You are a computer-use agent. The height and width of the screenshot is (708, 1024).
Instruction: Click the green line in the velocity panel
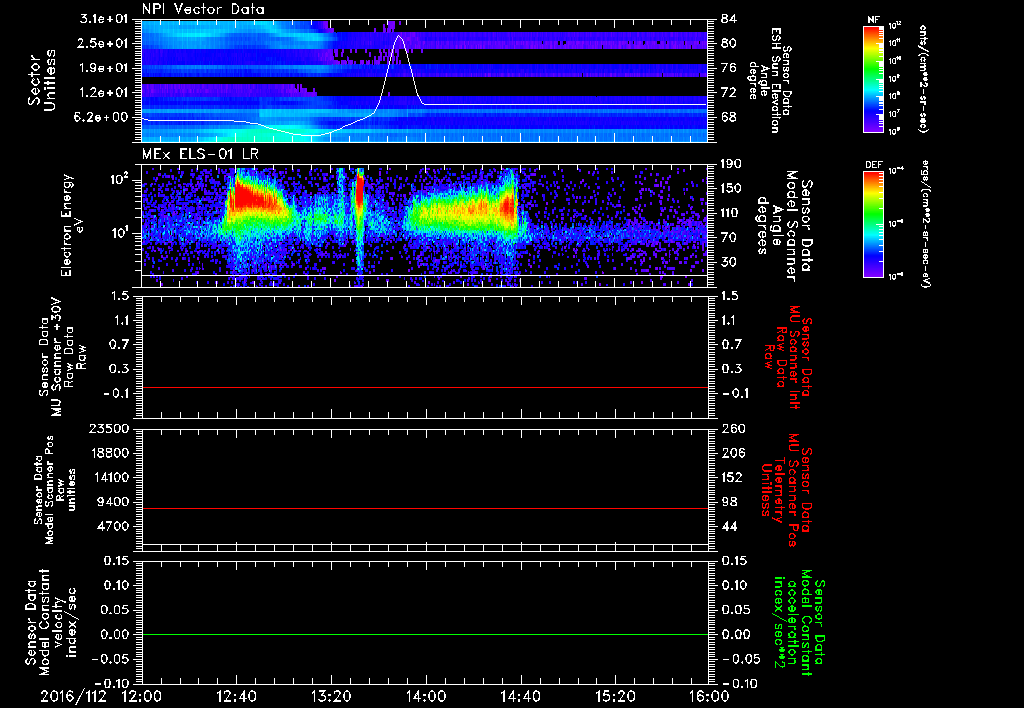coord(424,634)
